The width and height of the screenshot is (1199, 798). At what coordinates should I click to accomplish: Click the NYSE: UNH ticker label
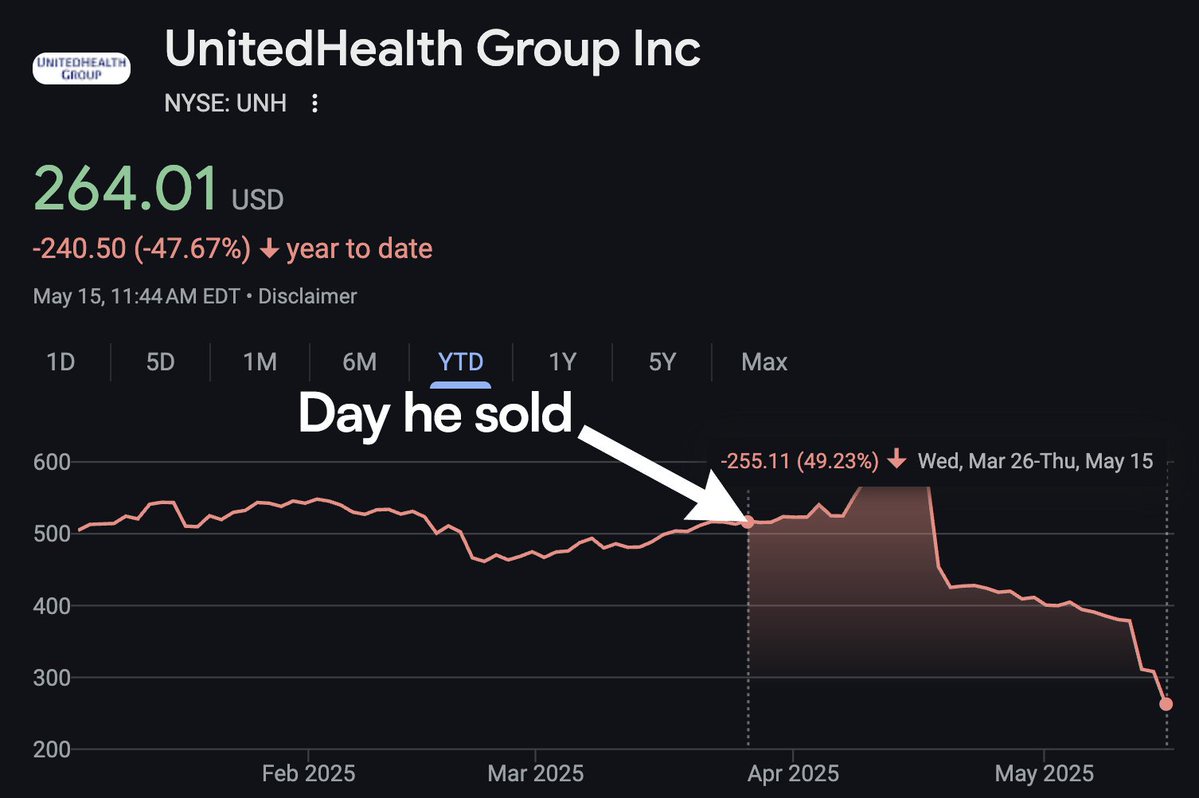pos(225,104)
